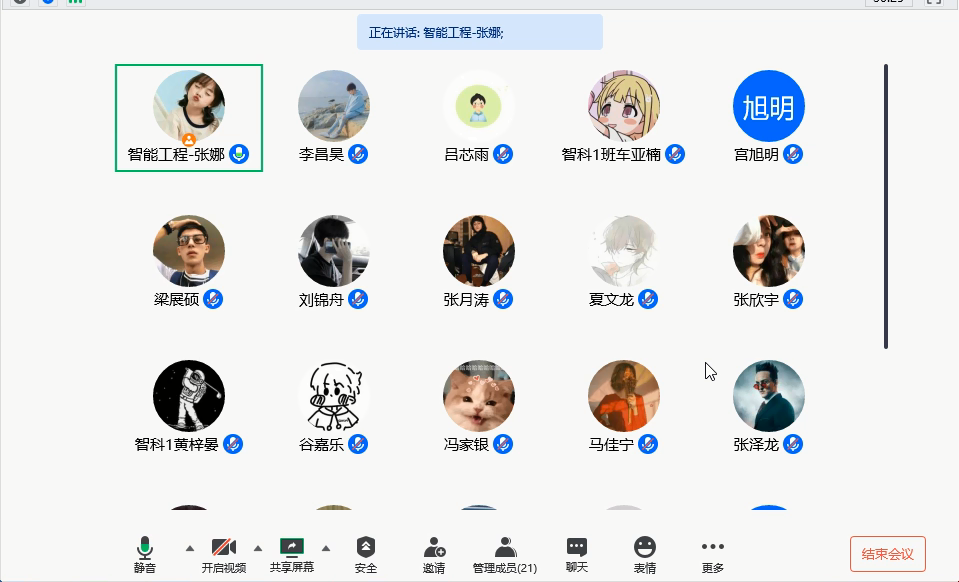Open the 表情 reactions picker
Image resolution: width=959 pixels, height=582 pixels.
pyautogui.click(x=645, y=555)
